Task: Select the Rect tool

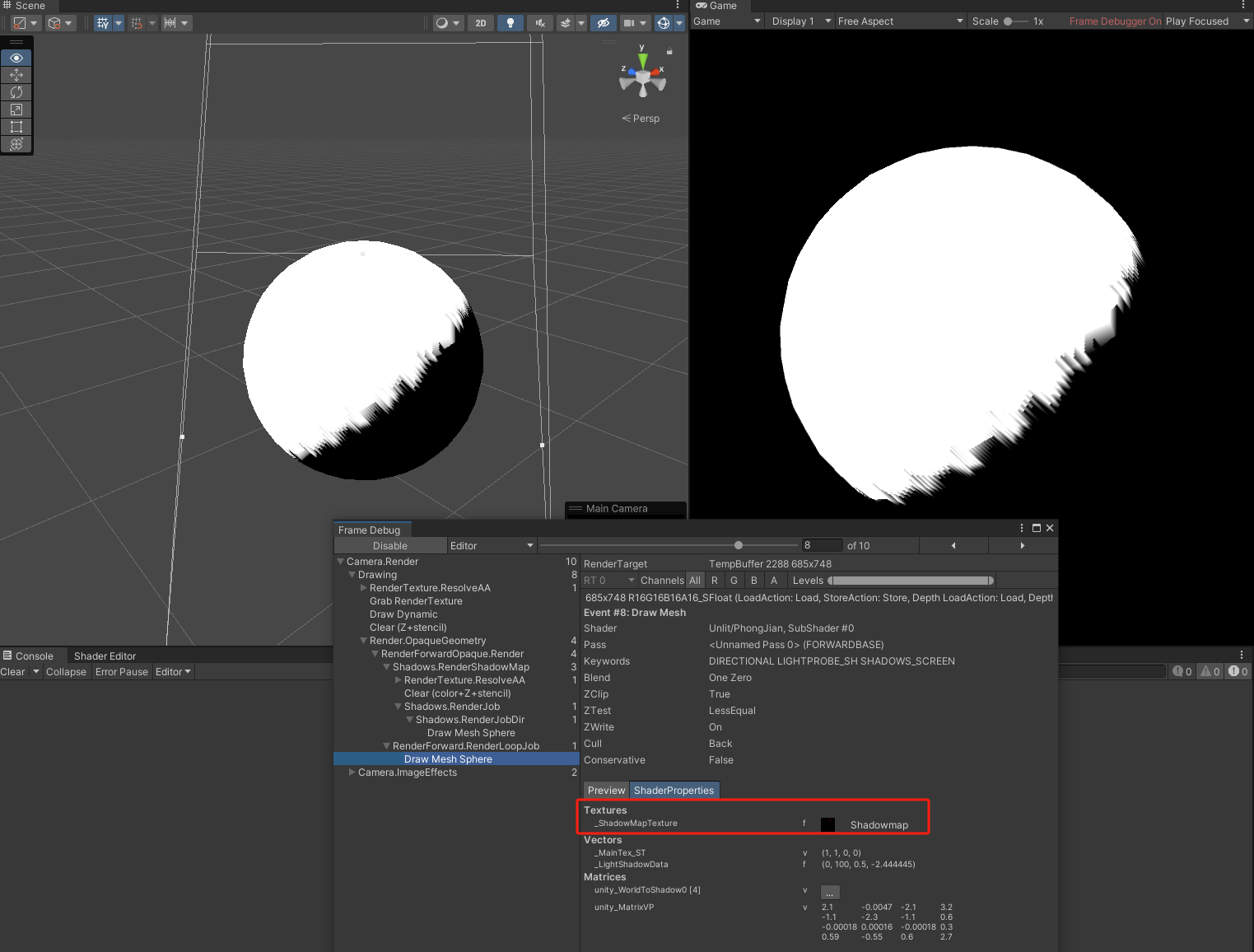Action: (16, 127)
